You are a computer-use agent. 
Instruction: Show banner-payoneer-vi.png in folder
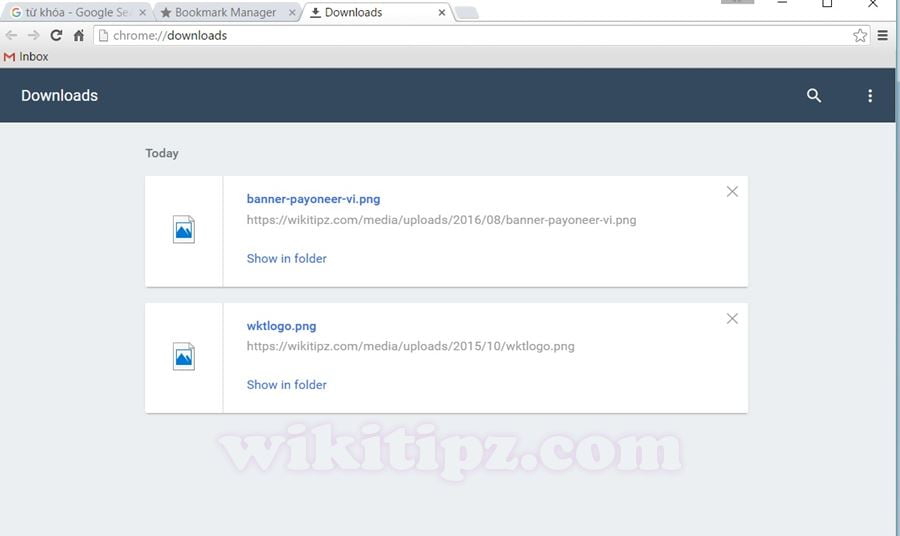coord(286,258)
